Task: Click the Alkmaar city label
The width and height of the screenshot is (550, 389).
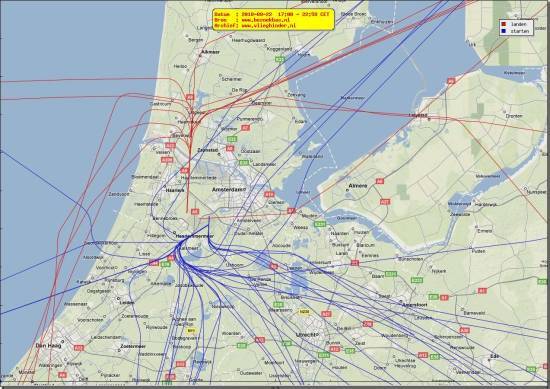Action: [x=210, y=52]
